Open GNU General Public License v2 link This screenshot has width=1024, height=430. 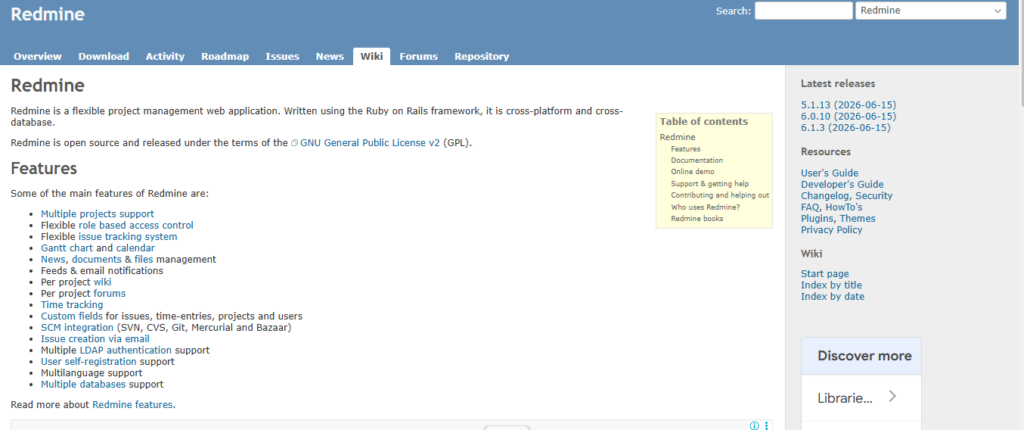tap(370, 142)
